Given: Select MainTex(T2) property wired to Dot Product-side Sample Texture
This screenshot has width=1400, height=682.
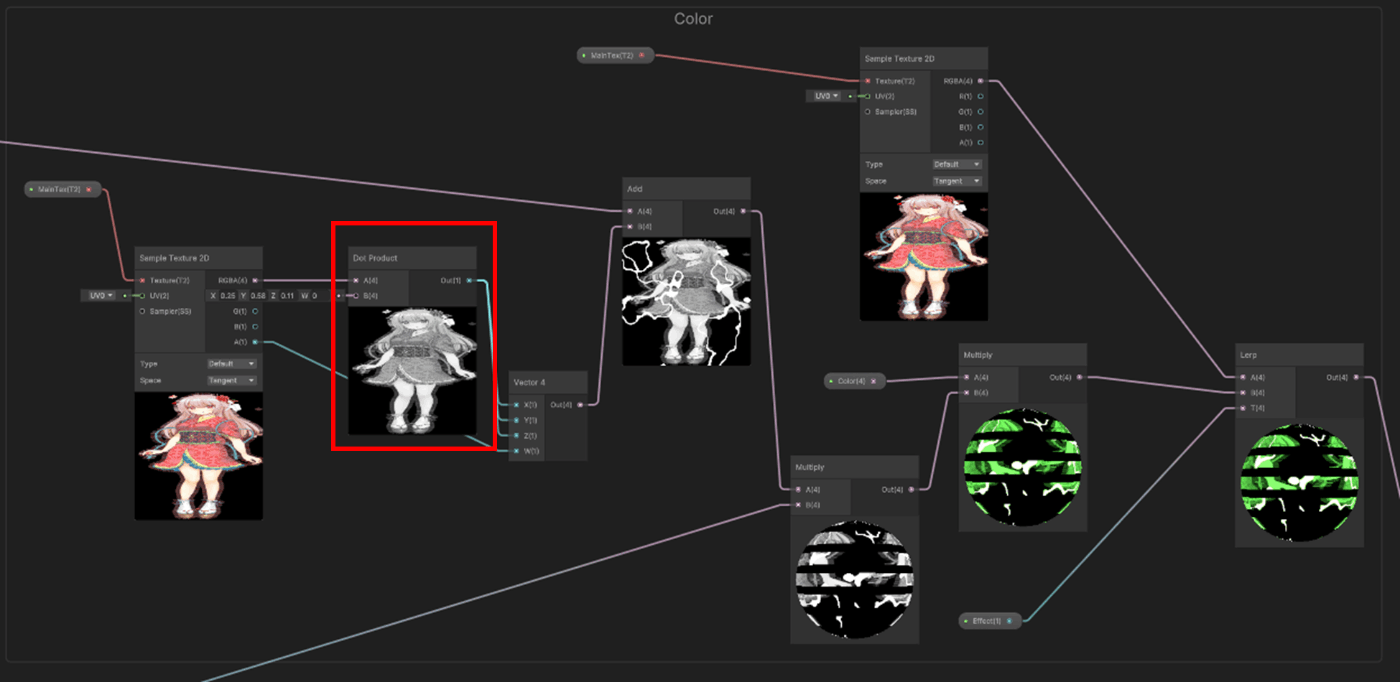Looking at the screenshot, I should pos(63,189).
